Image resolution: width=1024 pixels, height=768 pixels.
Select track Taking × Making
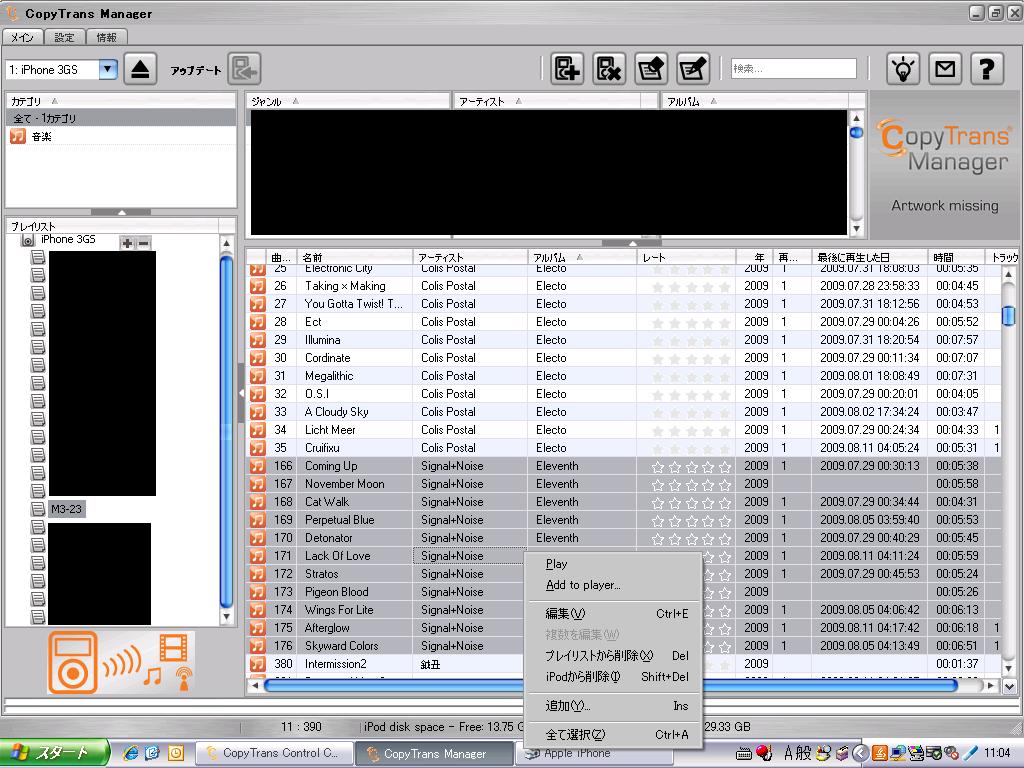tap(624, 286)
